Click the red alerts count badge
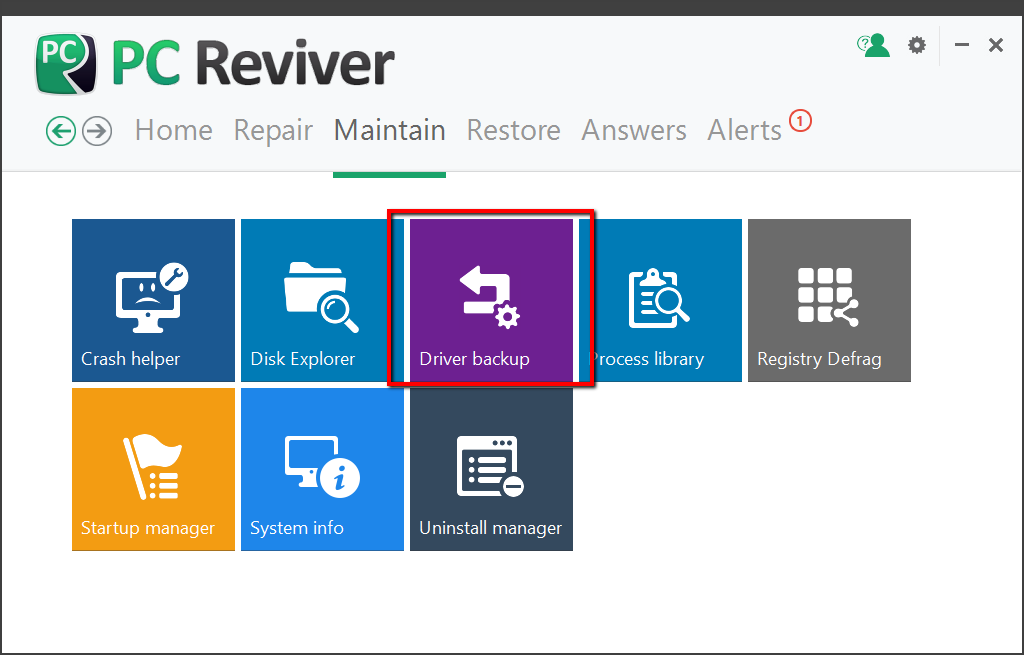Image resolution: width=1024 pixels, height=655 pixels. pos(800,121)
